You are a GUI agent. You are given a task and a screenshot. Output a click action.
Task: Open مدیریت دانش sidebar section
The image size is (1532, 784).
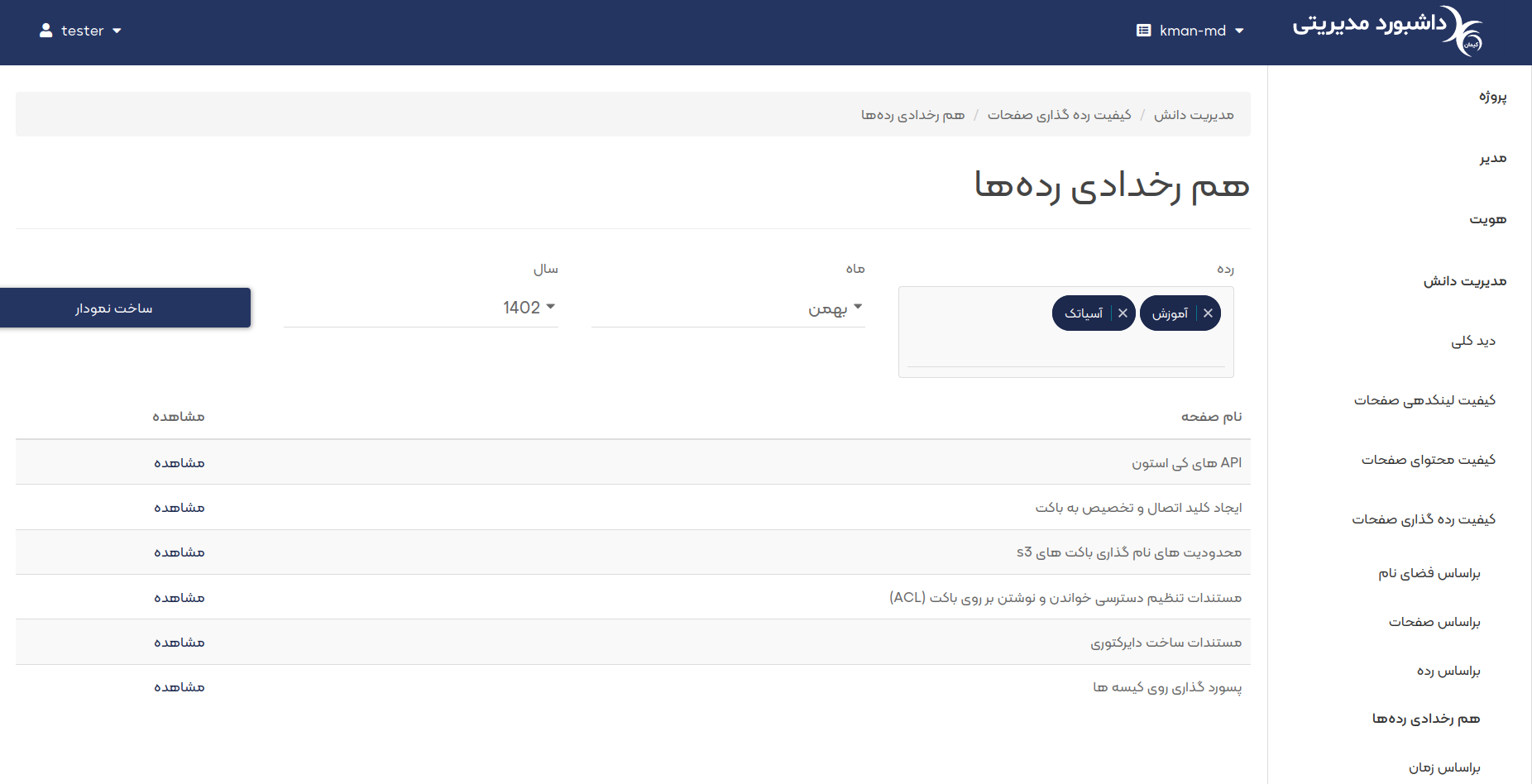(1464, 281)
